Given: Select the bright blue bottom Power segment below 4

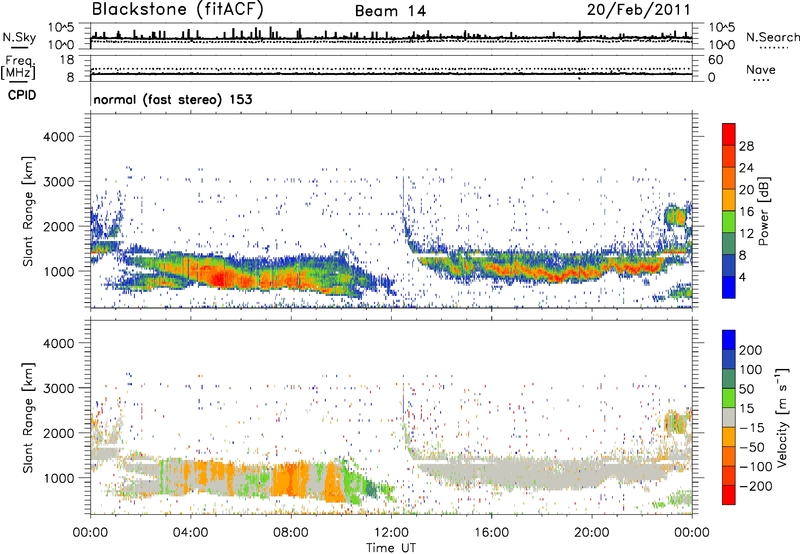Looking at the screenshot, I should click(729, 288).
